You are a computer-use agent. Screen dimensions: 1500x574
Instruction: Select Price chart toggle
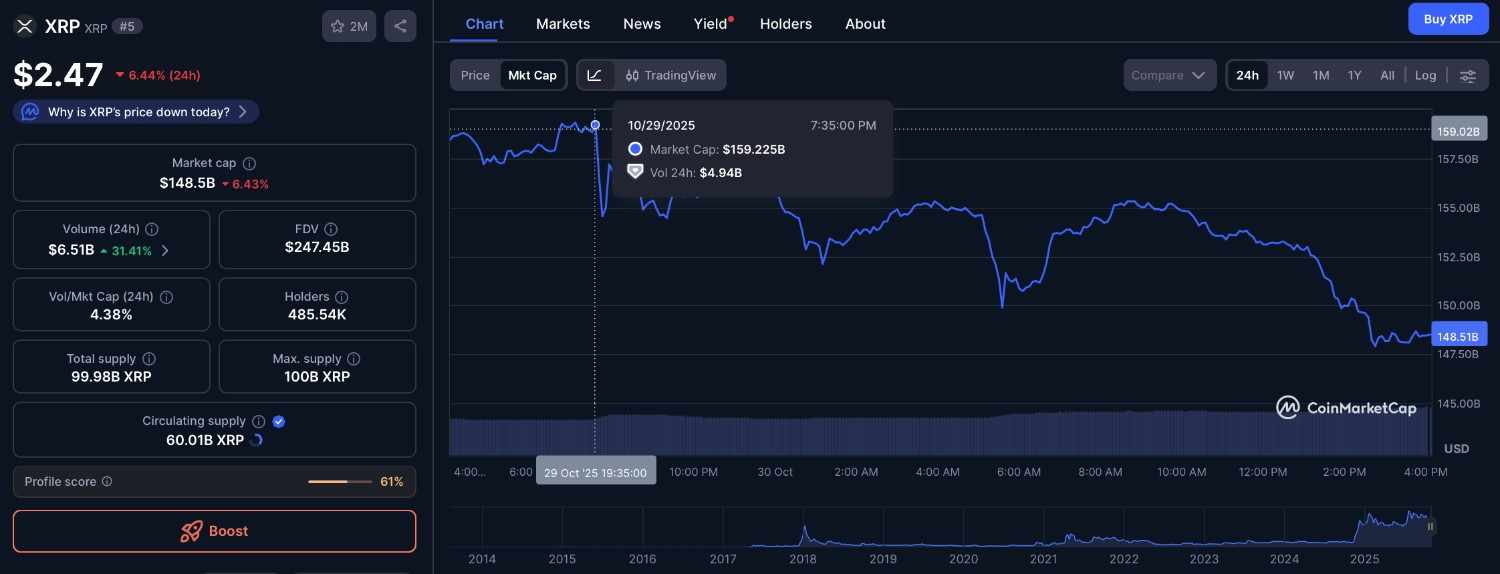tap(475, 75)
